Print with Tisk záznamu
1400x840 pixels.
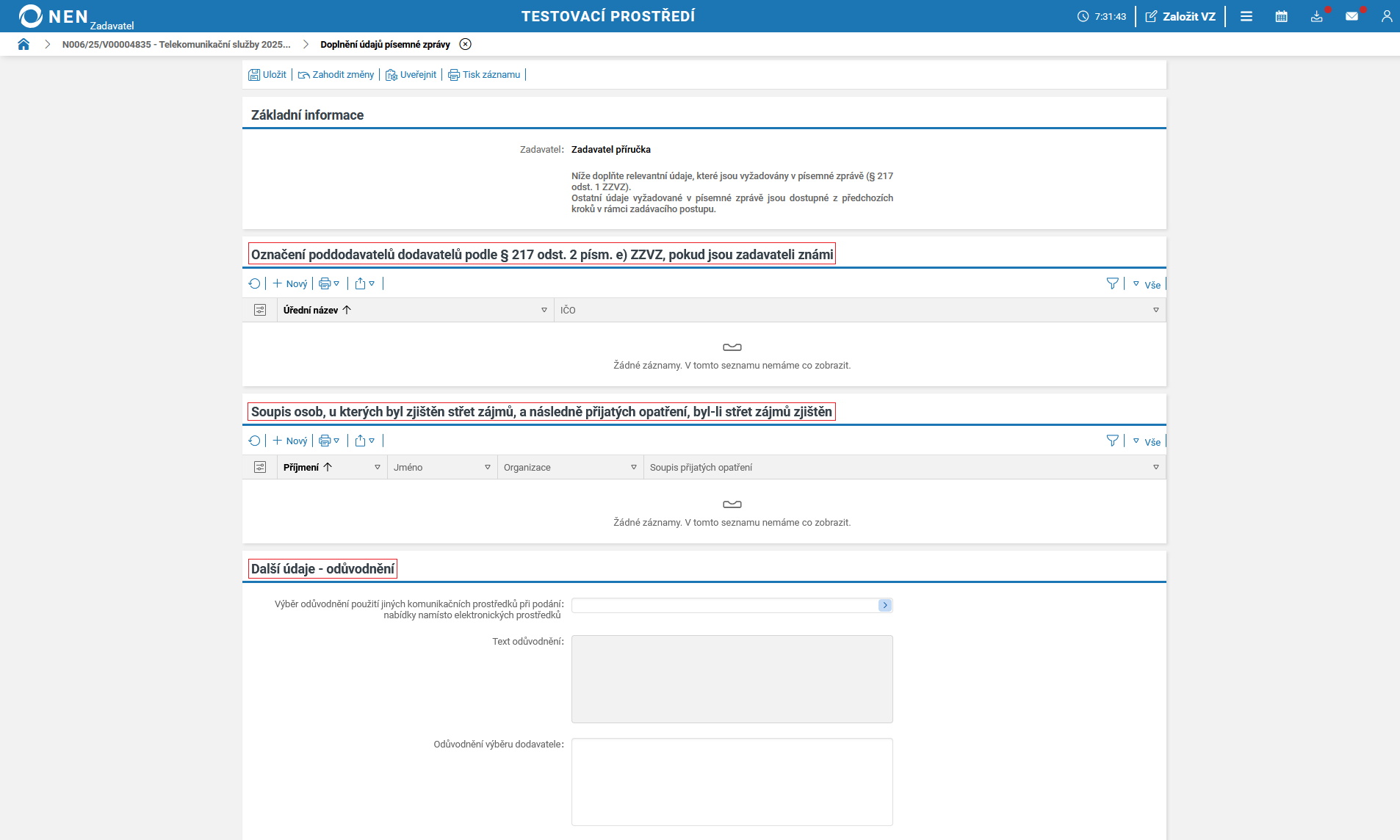(x=484, y=75)
